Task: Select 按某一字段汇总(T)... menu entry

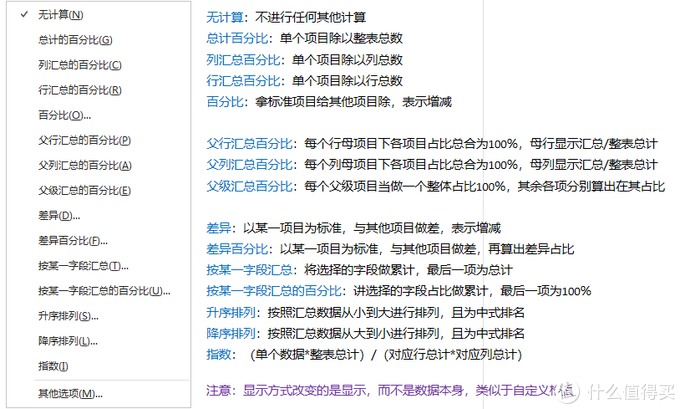Action: pyautogui.click(x=83, y=266)
